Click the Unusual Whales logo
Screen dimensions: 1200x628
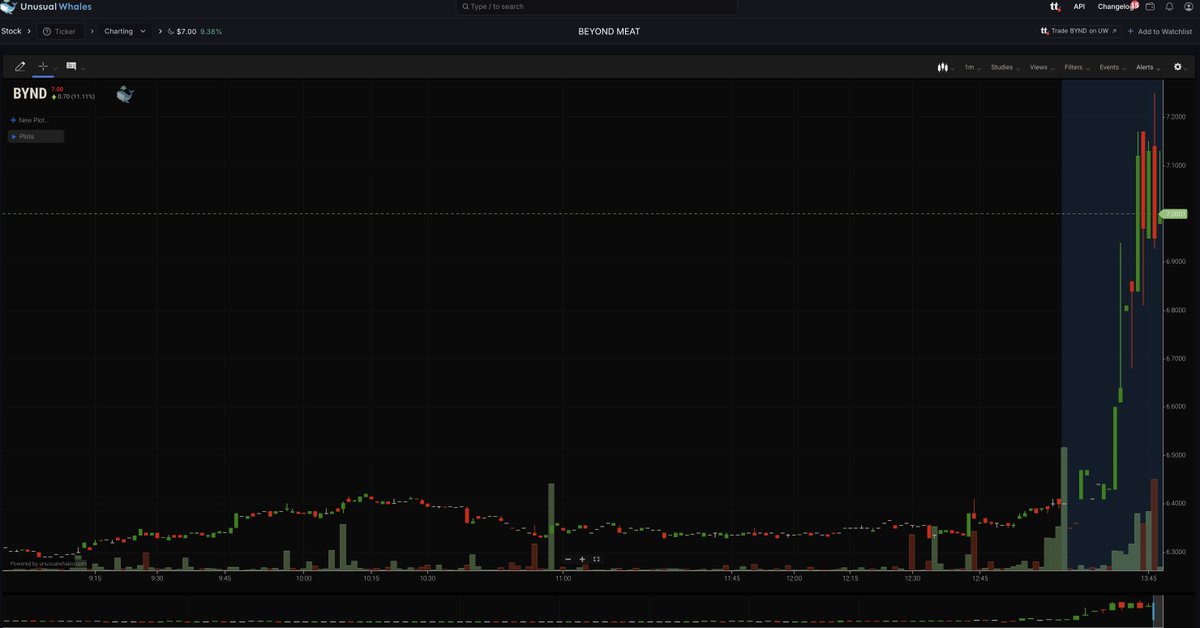point(46,7)
